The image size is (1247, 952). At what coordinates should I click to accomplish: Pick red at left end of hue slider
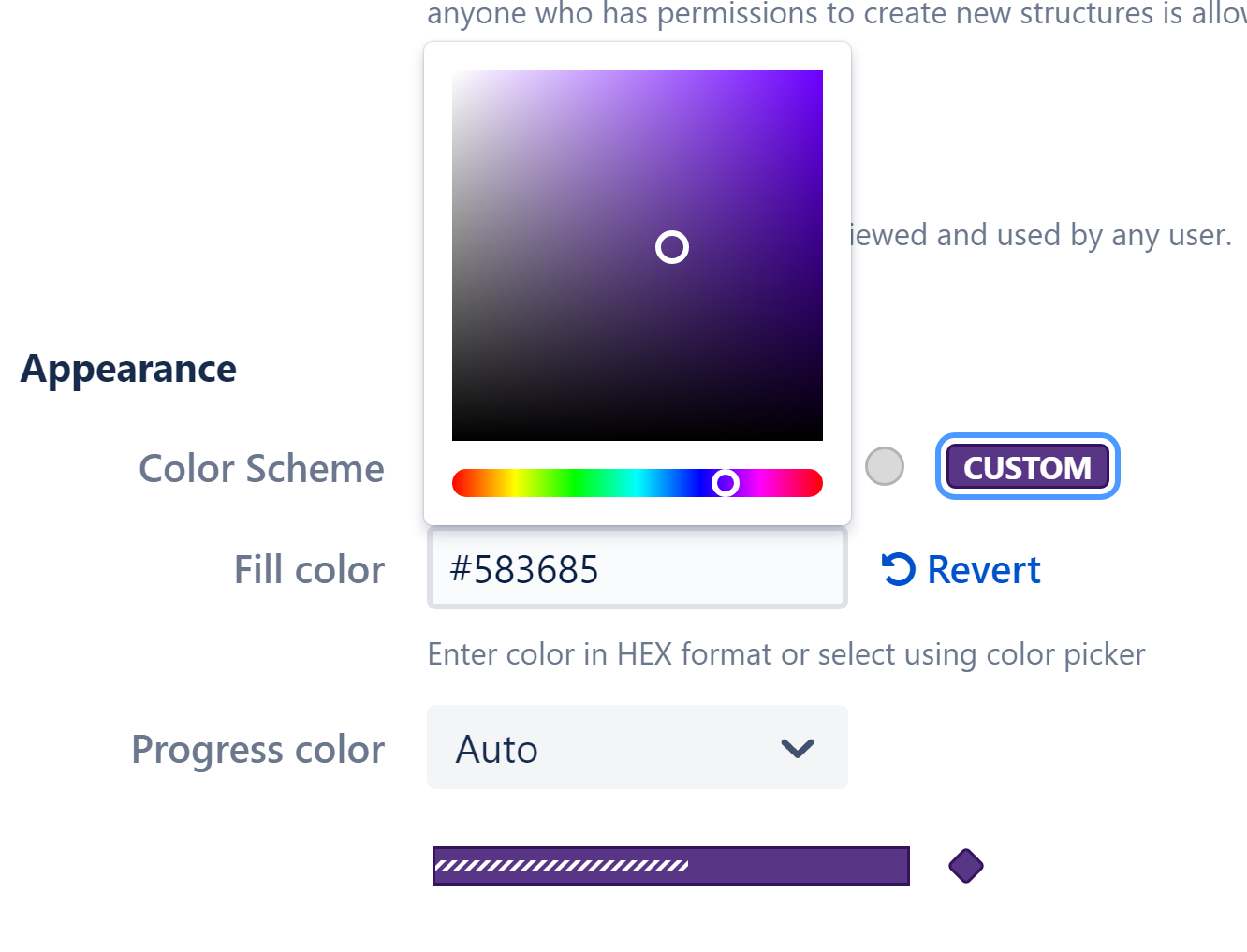pyautogui.click(x=459, y=483)
